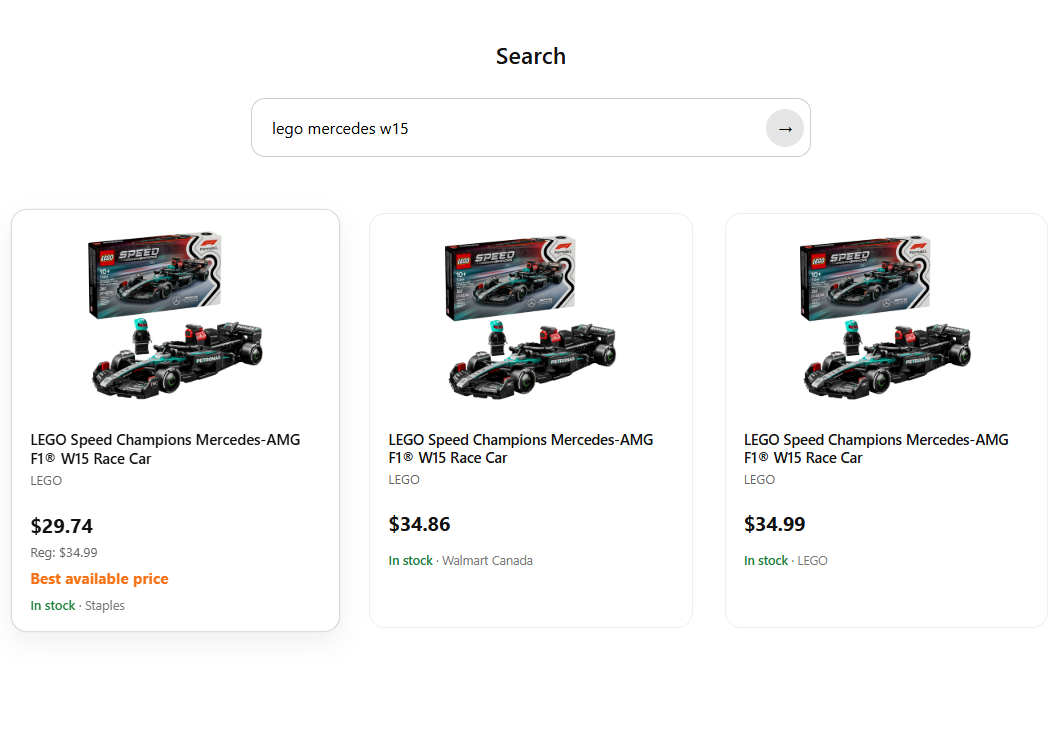Open the LEGO store product image
The height and width of the screenshot is (744, 1063).
885,310
